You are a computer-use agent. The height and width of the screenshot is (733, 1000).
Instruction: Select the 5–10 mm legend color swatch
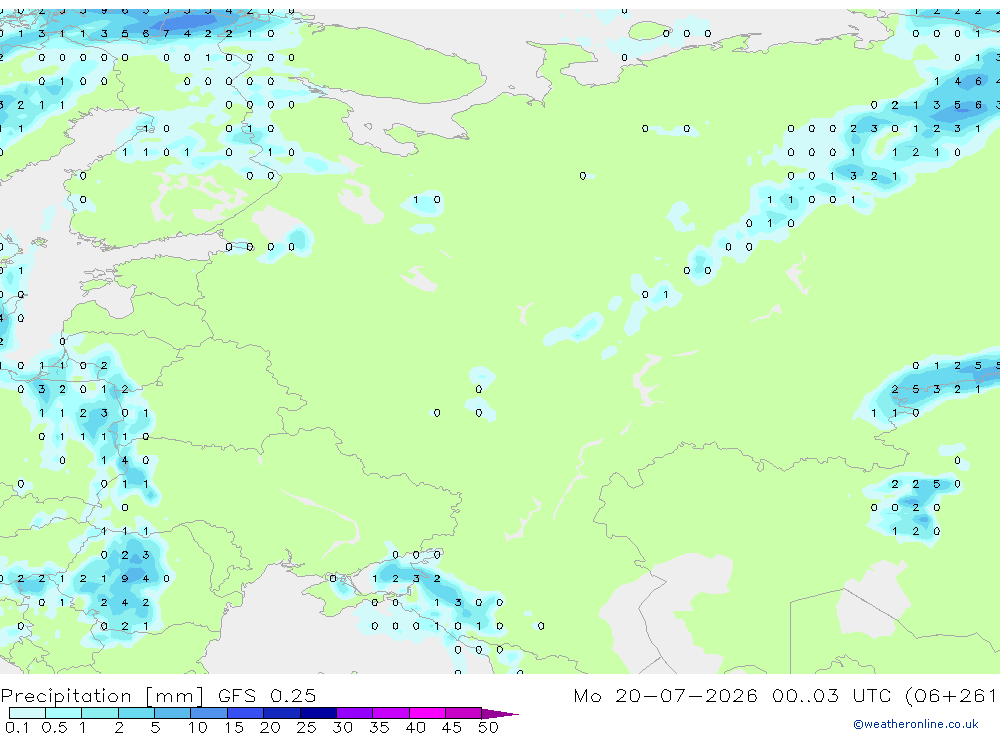[173, 713]
